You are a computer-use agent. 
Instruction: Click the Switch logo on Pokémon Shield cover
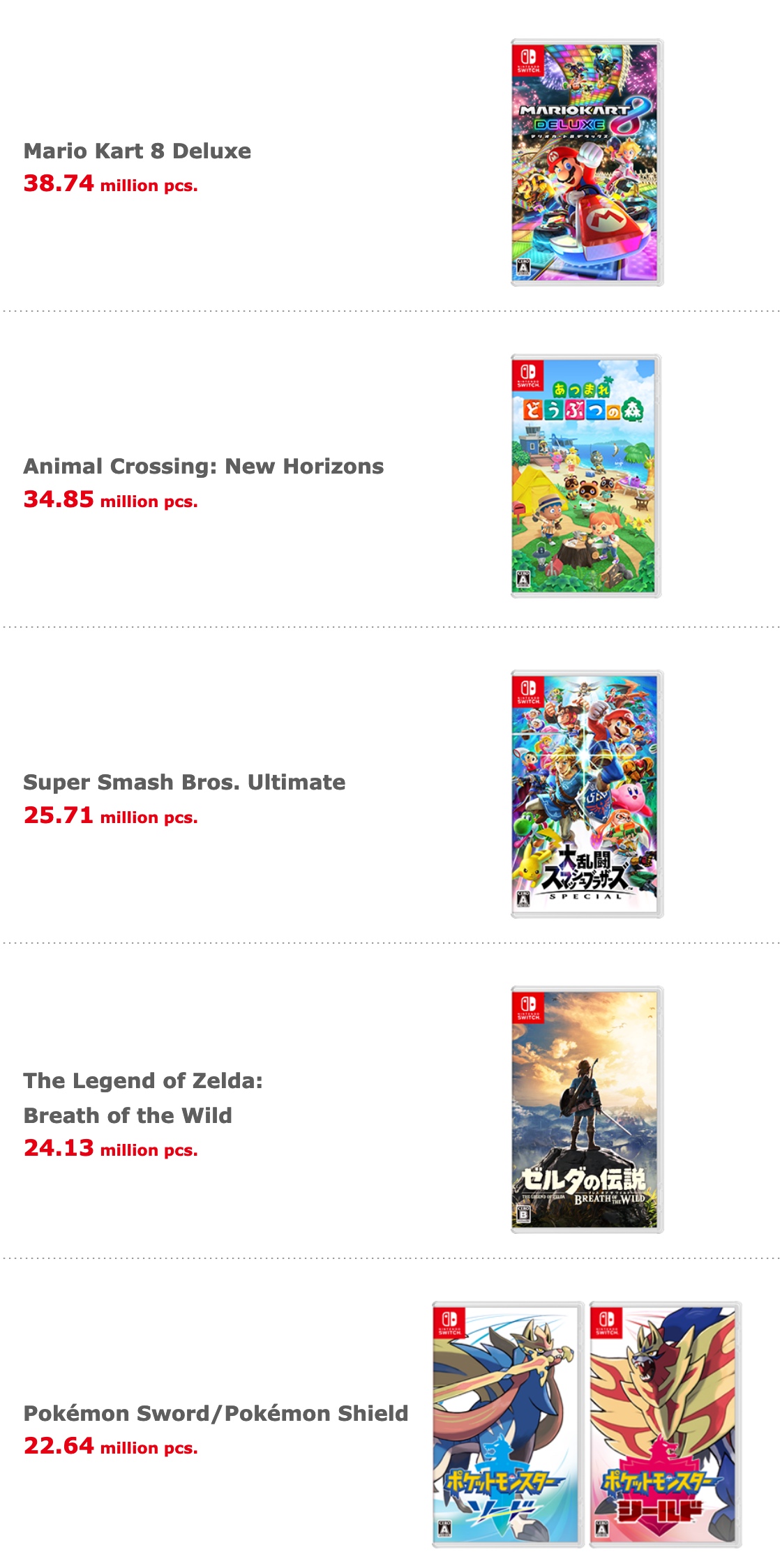click(606, 1322)
